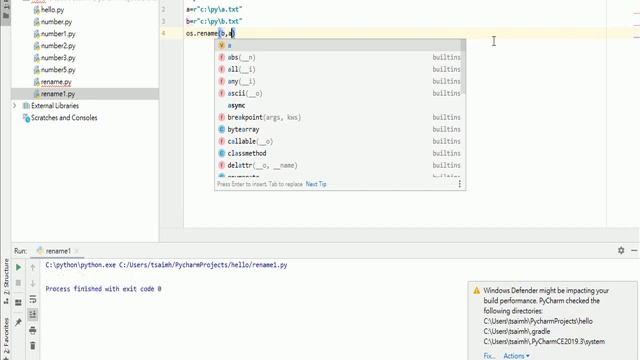Click Fix... in Windows Defender notification
Image resolution: width=640 pixels, height=360 pixels.
tap(489, 356)
